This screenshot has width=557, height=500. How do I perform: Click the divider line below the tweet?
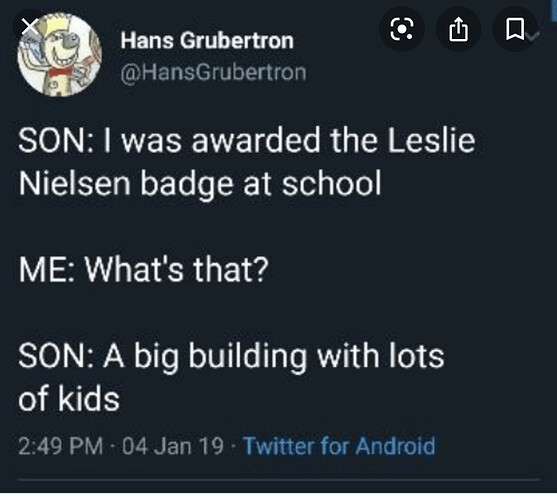[278, 480]
